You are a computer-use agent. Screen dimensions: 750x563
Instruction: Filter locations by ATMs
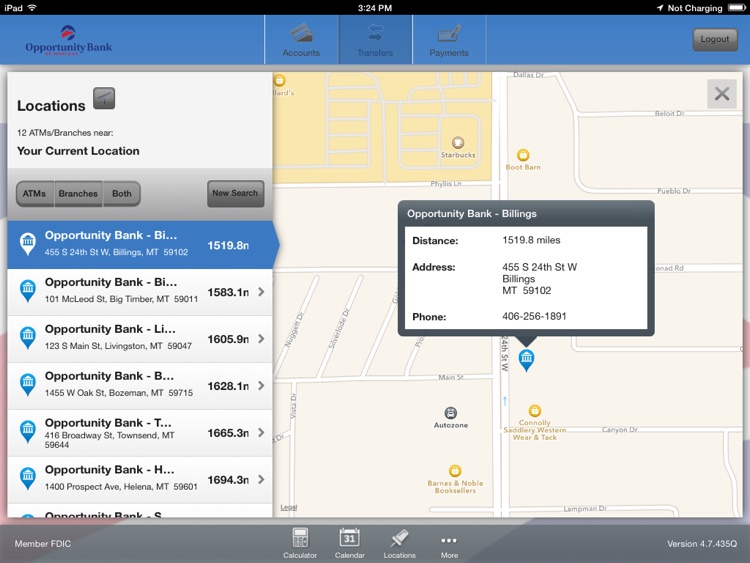[34, 194]
